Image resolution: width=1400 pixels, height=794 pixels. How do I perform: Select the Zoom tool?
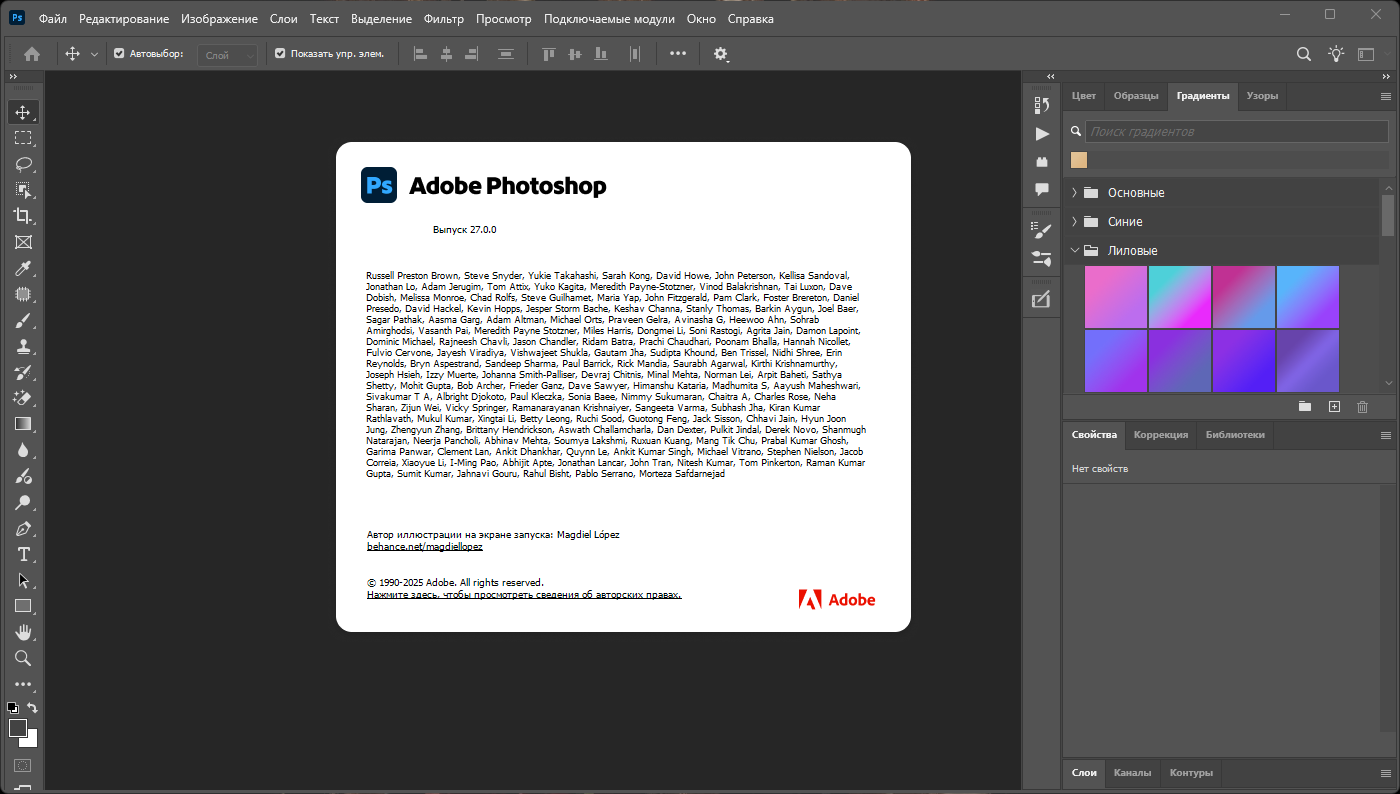click(23, 658)
